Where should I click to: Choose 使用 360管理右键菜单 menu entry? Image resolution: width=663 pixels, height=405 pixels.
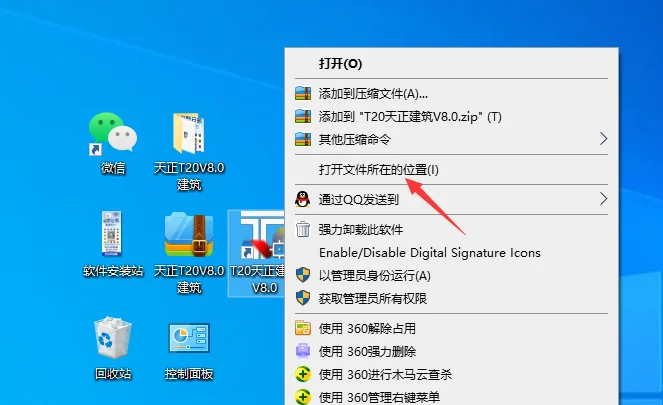click(451, 397)
